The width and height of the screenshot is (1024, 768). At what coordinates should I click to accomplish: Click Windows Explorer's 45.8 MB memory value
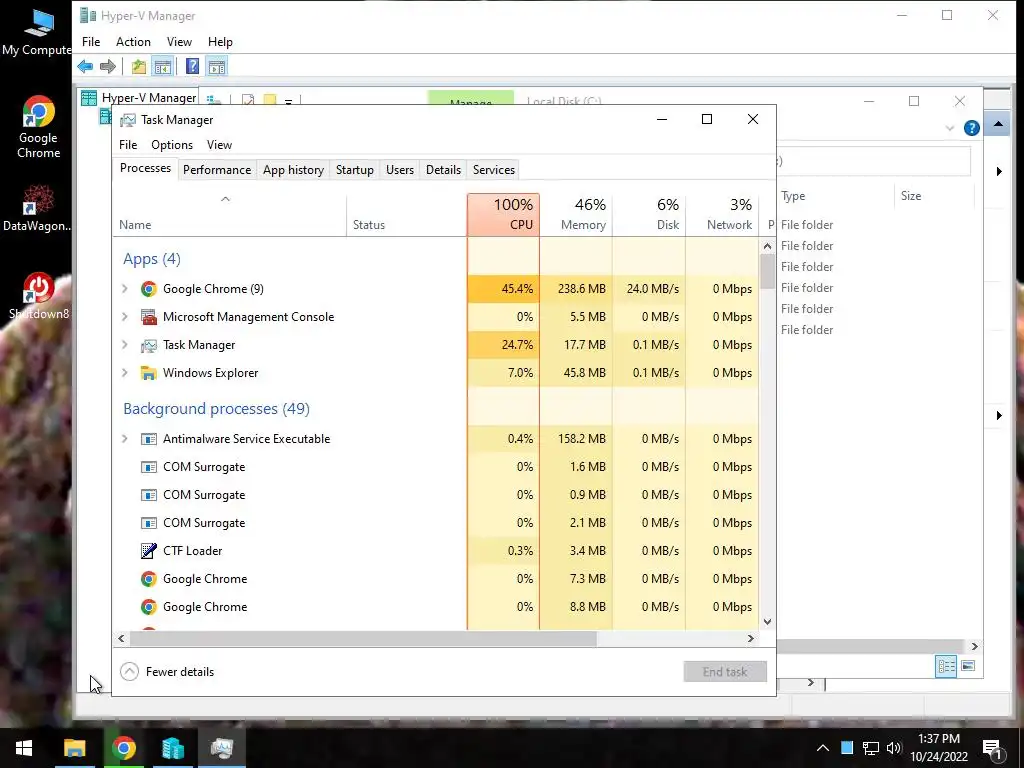584,373
